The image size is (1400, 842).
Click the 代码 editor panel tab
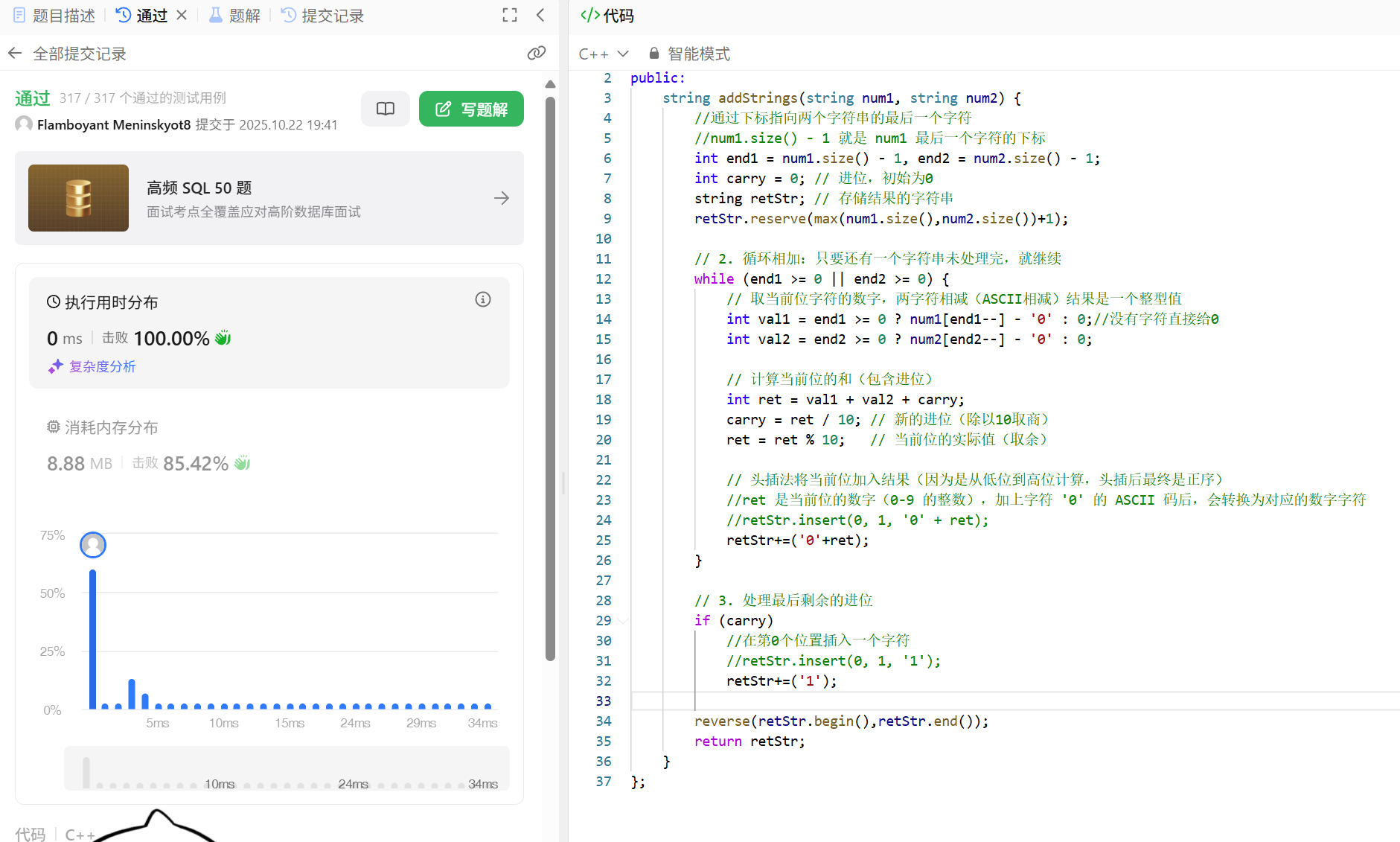coord(607,16)
